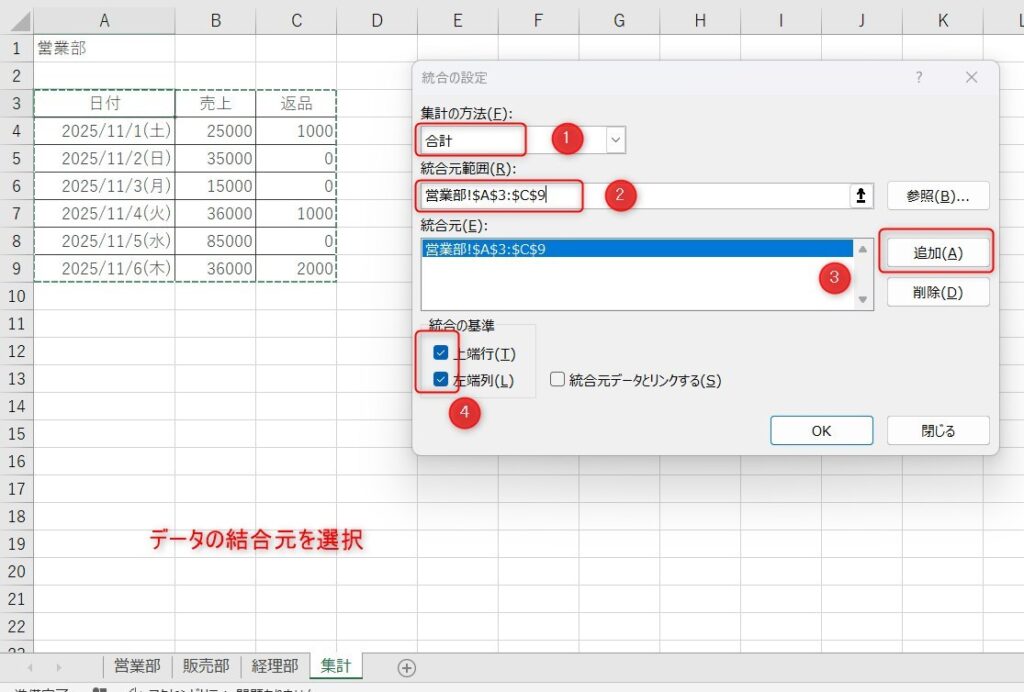1024x692 pixels.
Task: Switch to the 経理部 sheet tab
Action: coord(273,665)
